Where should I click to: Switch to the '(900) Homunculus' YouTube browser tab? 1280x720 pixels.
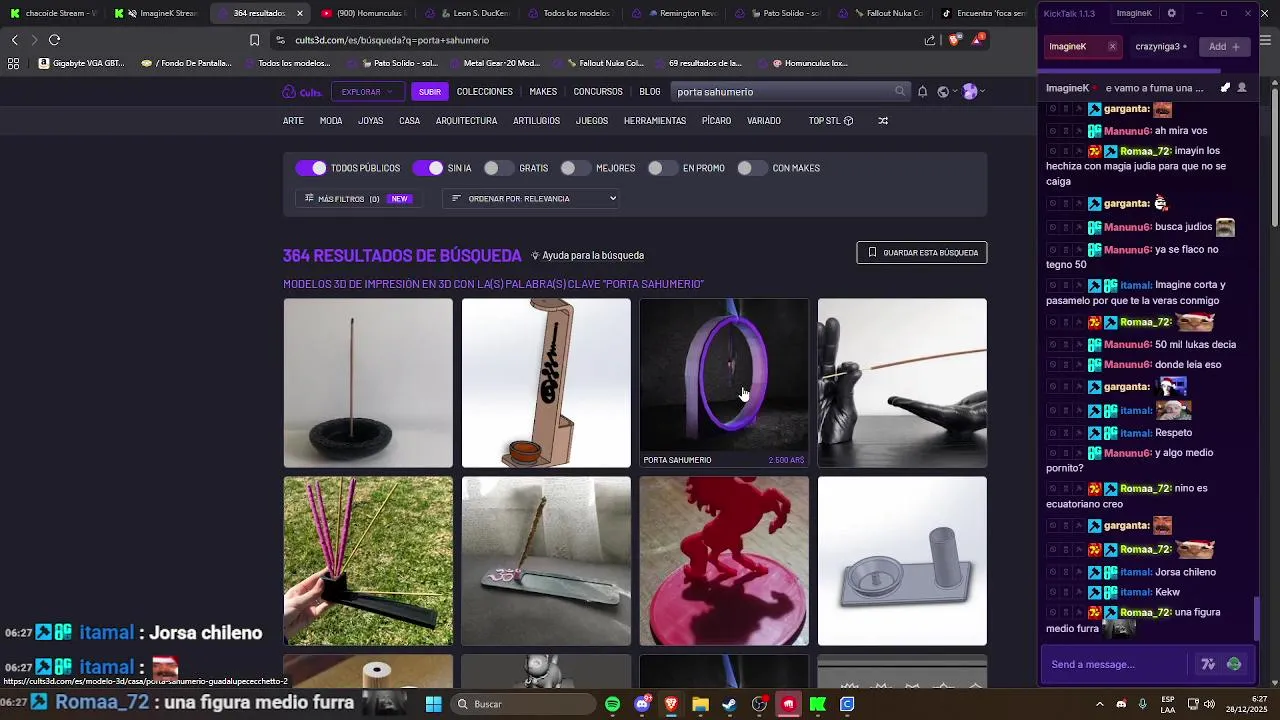(x=363, y=13)
